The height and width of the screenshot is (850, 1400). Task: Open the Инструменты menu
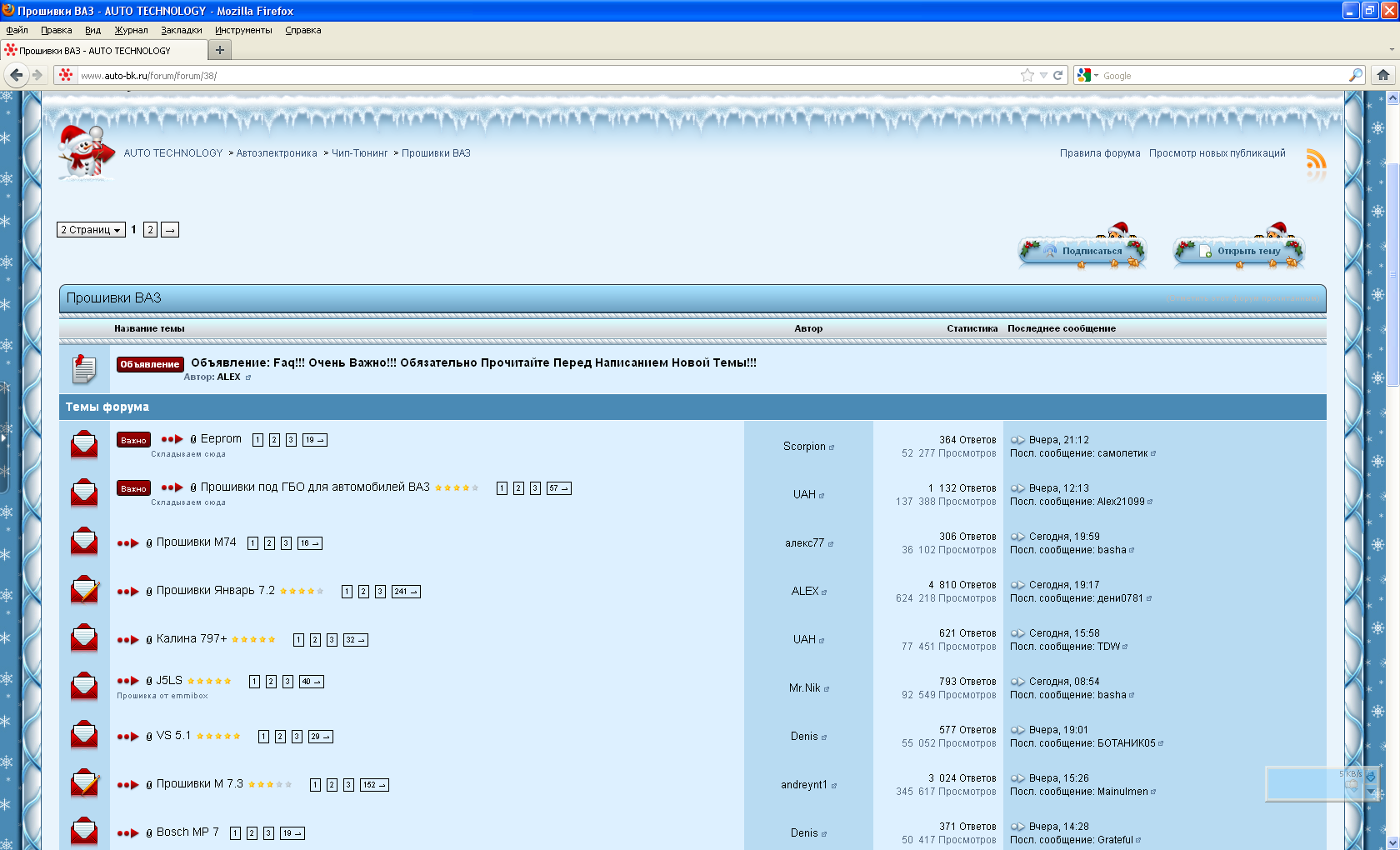coord(243,30)
